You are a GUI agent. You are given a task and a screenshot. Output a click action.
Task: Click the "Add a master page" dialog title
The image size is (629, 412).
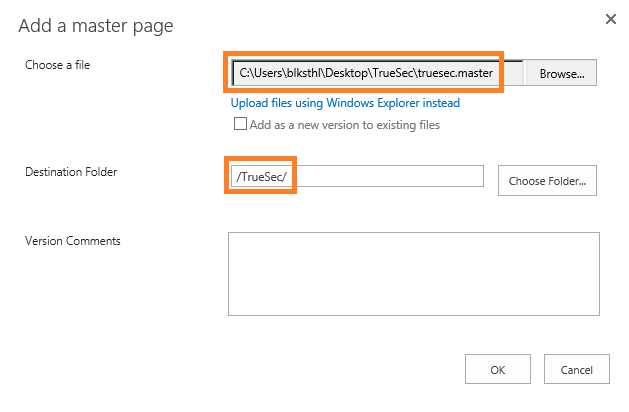point(96,25)
